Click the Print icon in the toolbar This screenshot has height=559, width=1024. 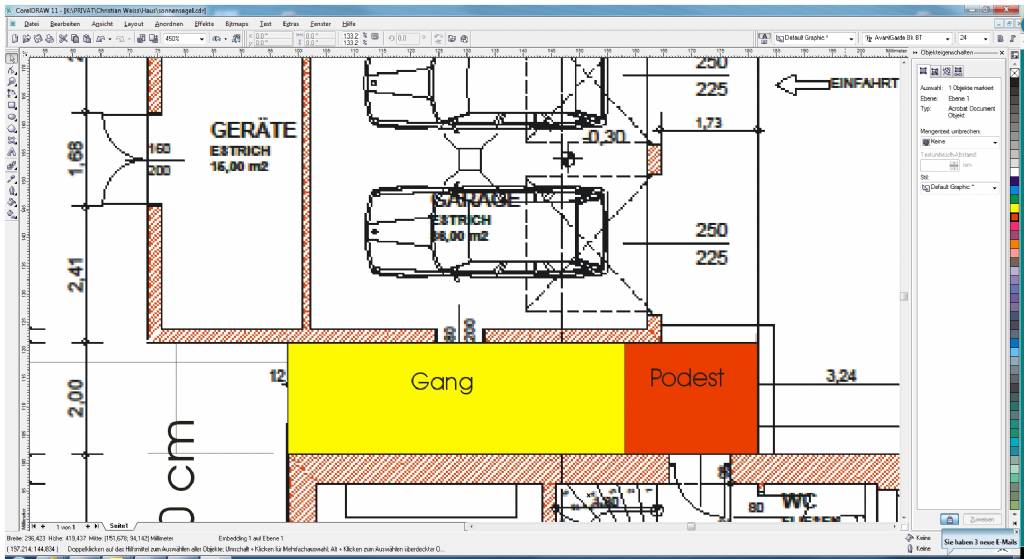[48, 38]
